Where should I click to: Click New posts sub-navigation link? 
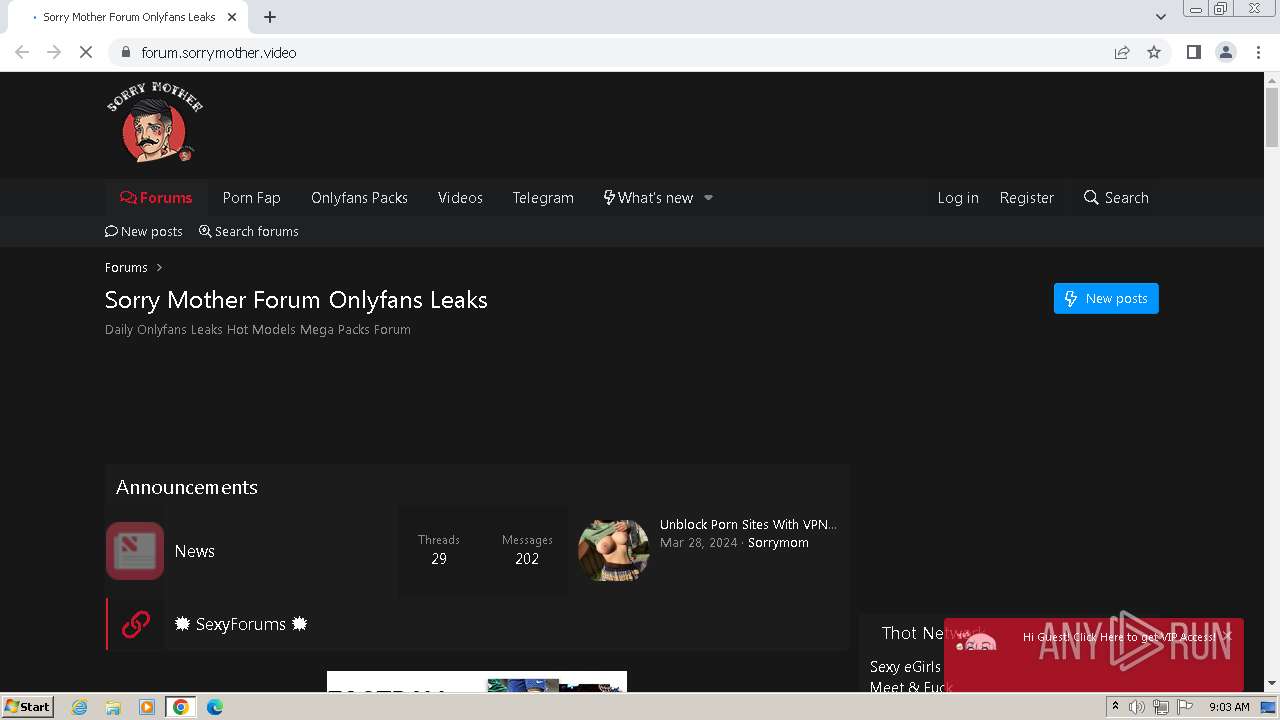[144, 231]
